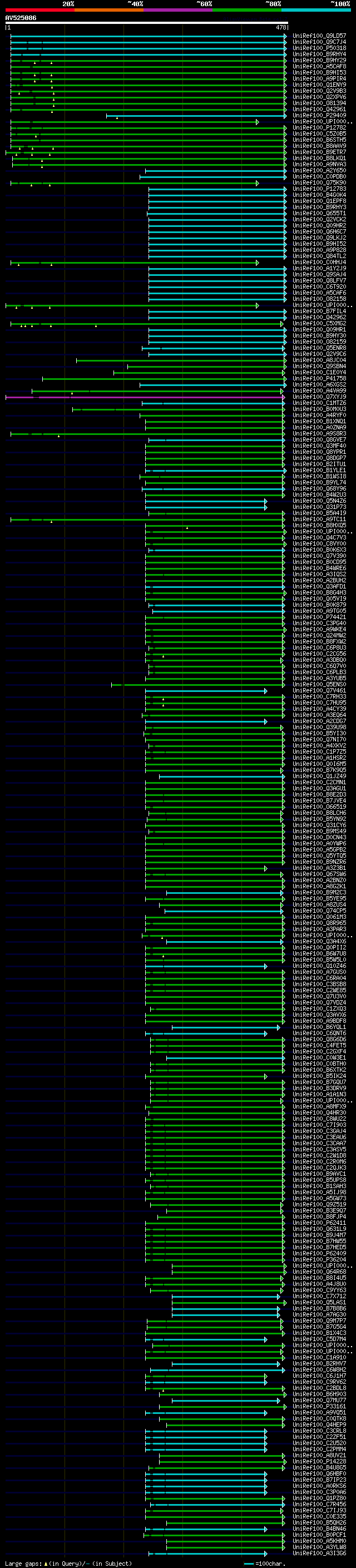The image size is (356, 1568).
Task: Click the UniRef100_B7FIL4 label
Action: [319, 311]
